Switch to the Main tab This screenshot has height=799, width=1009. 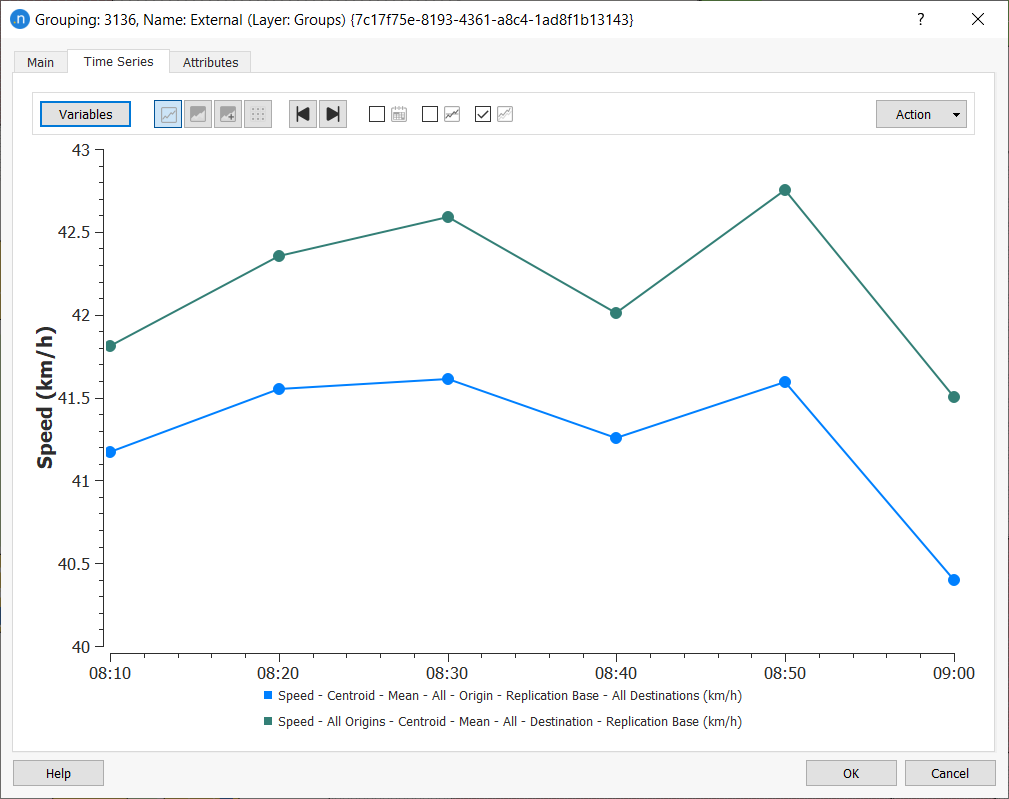(40, 62)
